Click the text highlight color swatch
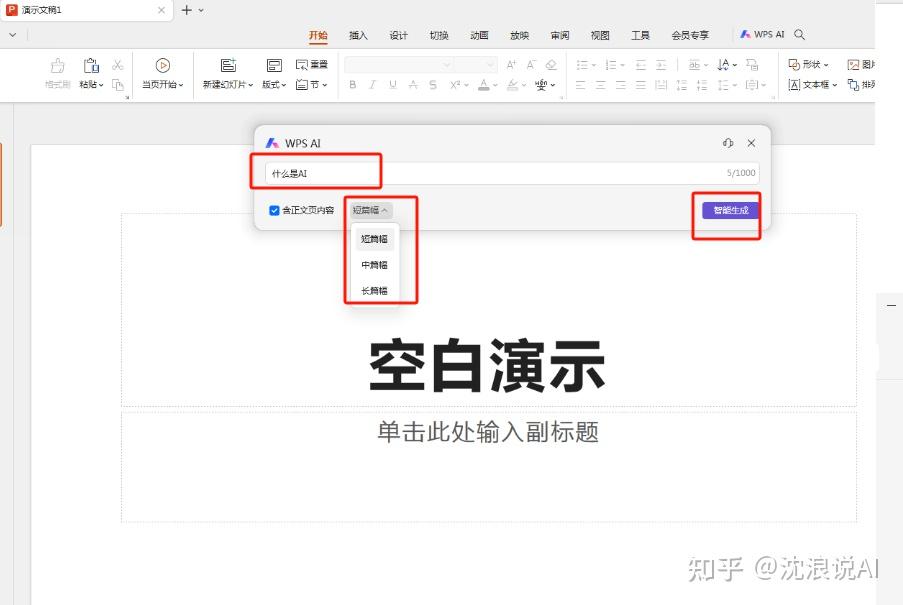Viewport: 903px width, 605px height. 512,85
